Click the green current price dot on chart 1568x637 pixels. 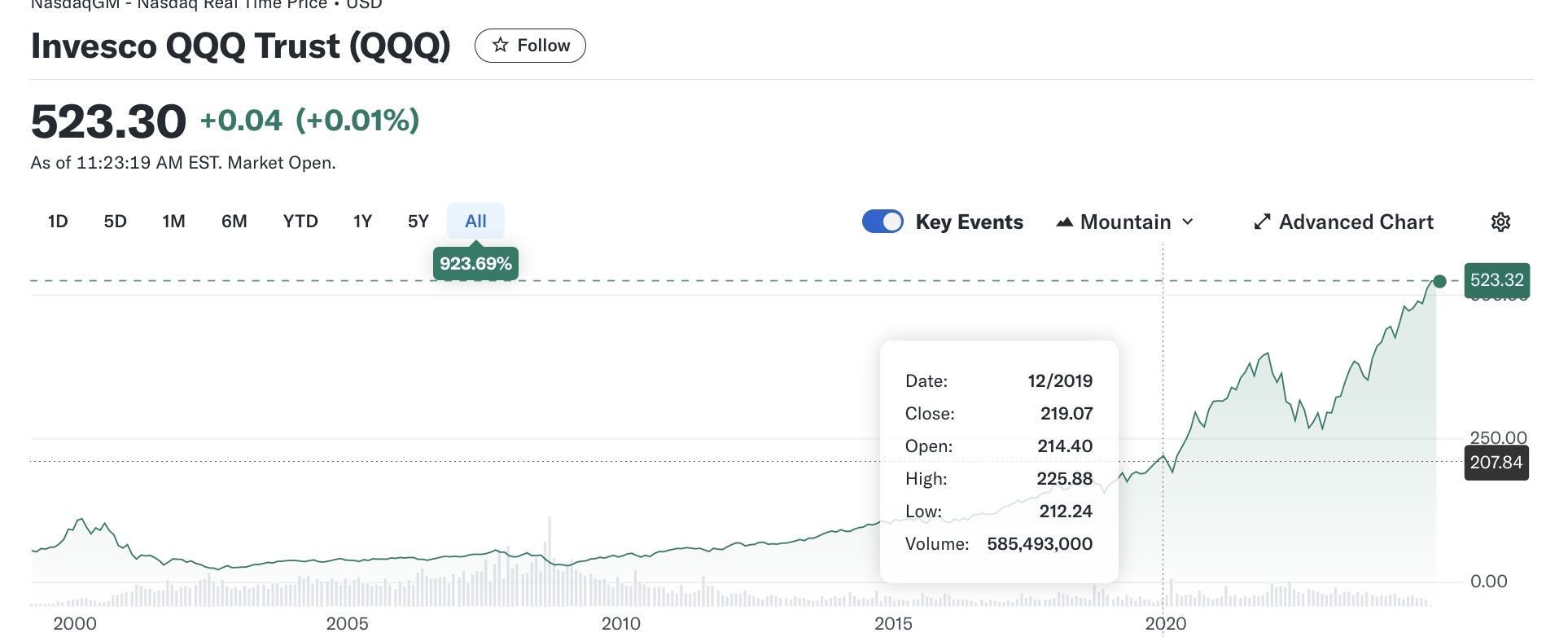(1439, 281)
